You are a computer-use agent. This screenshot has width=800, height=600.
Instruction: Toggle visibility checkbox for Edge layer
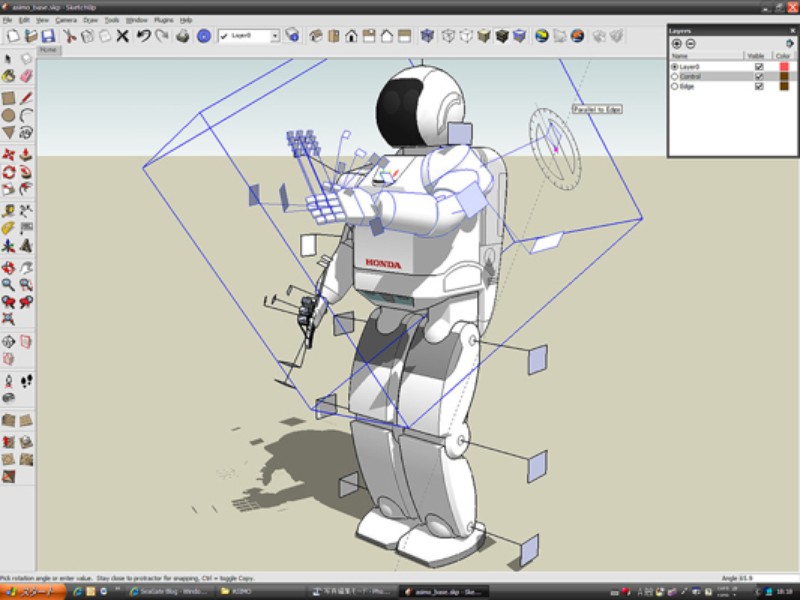759,86
